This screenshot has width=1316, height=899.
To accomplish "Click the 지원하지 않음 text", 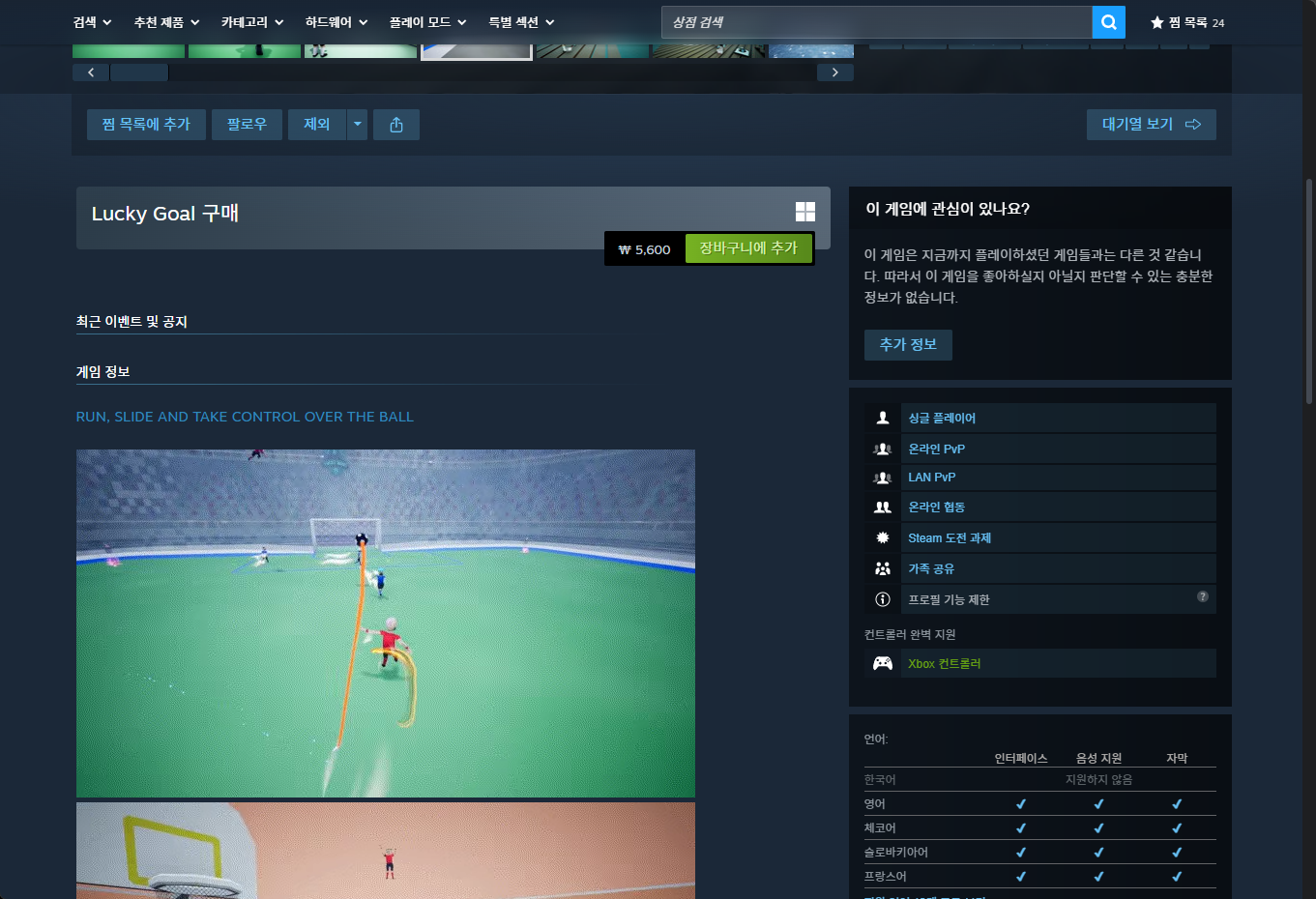I will pos(1098,779).
